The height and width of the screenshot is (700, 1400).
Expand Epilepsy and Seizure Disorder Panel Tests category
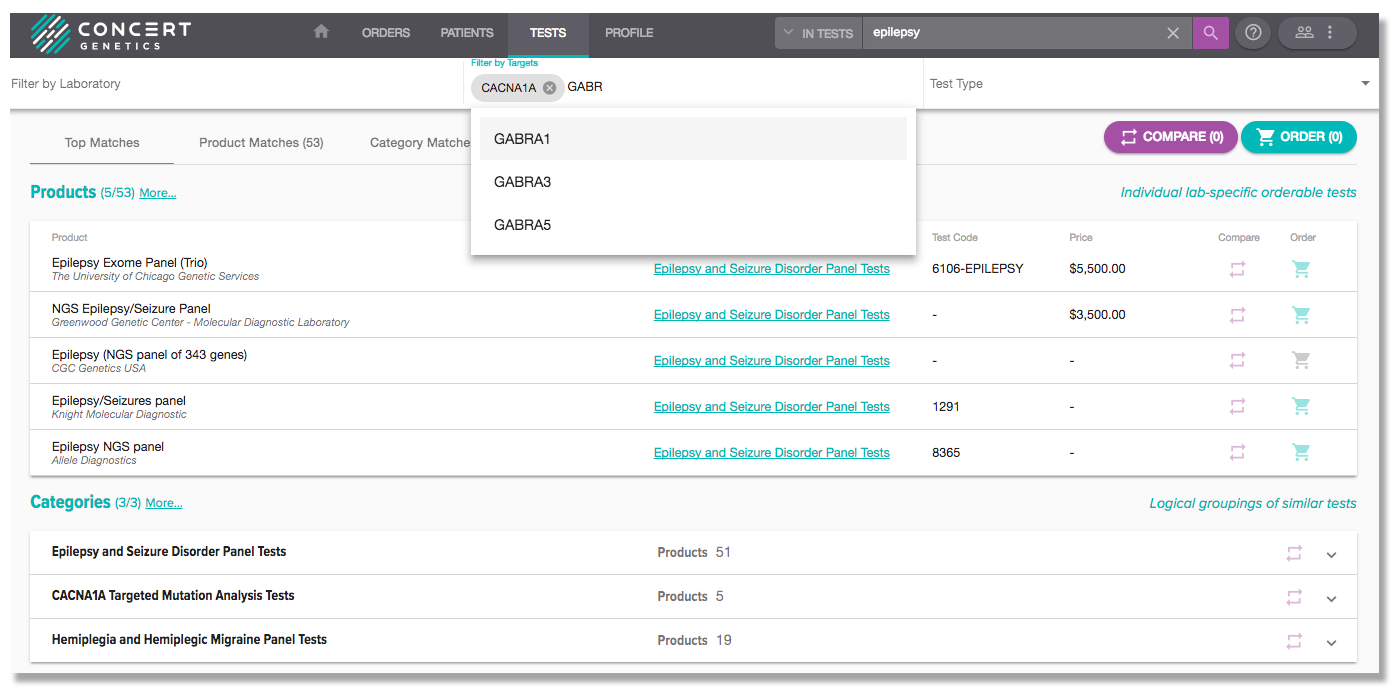(x=1331, y=555)
